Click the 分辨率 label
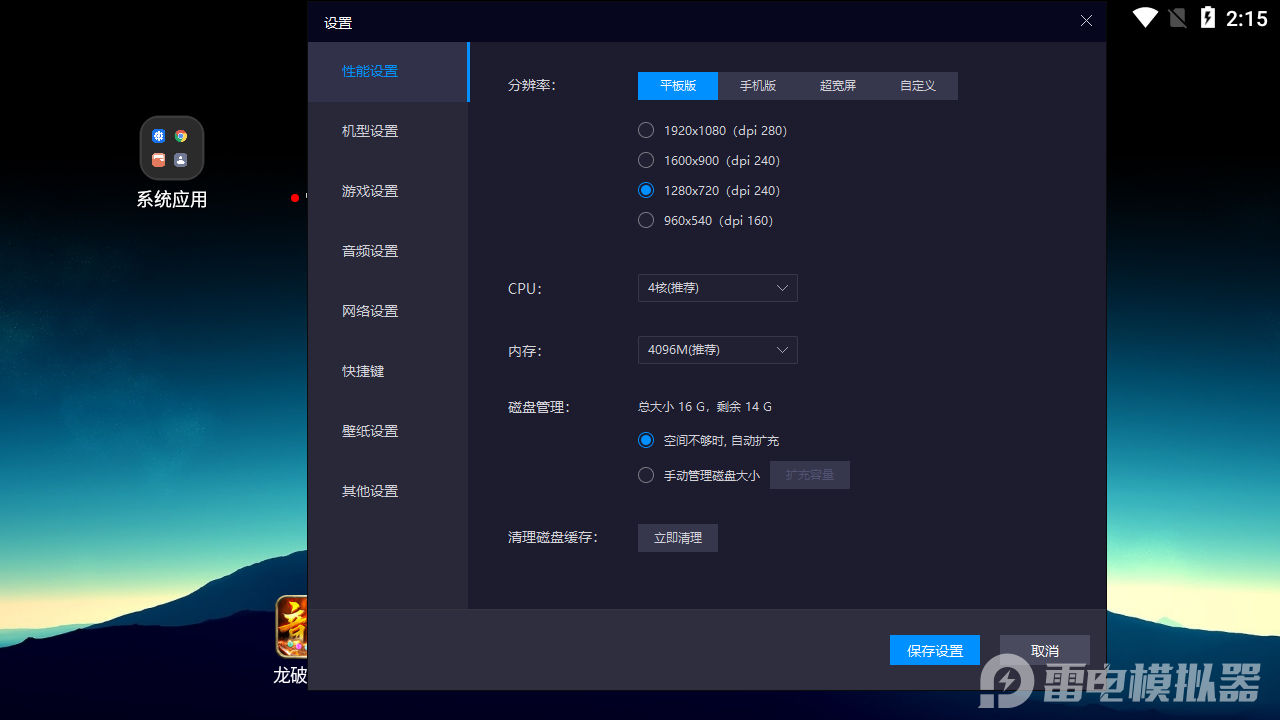The image size is (1280, 720). 532,85
